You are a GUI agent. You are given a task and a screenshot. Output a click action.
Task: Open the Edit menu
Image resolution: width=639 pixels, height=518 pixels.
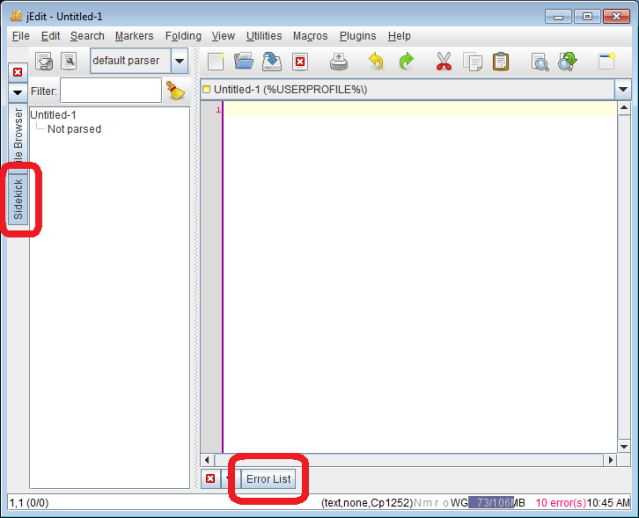[x=51, y=36]
